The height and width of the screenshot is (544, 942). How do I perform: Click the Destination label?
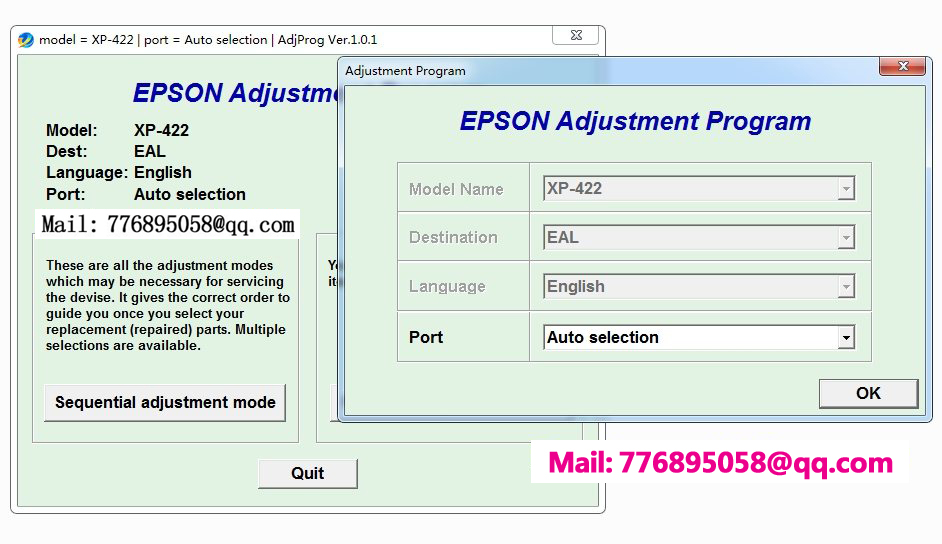tap(453, 237)
